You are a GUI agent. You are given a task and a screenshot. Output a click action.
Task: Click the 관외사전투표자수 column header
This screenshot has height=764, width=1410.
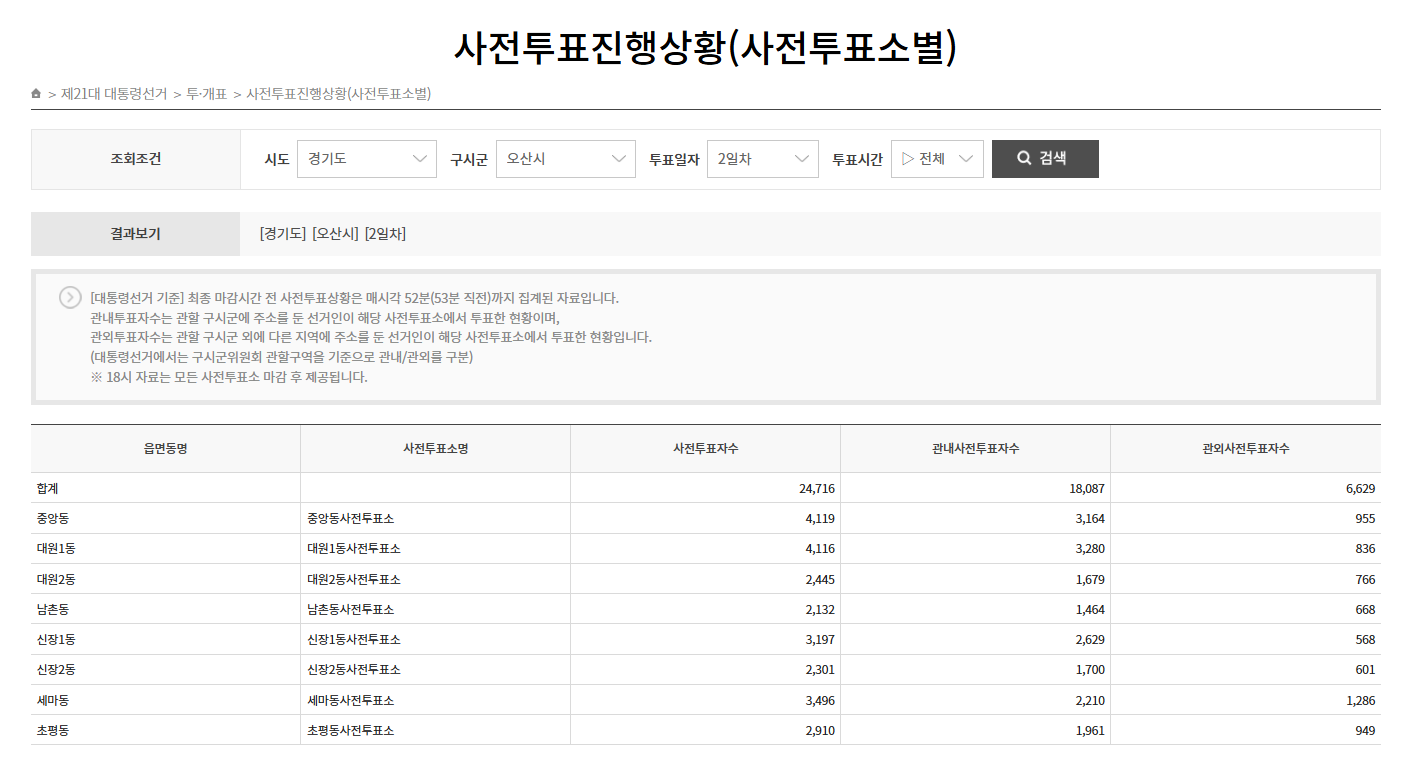[1245, 449]
